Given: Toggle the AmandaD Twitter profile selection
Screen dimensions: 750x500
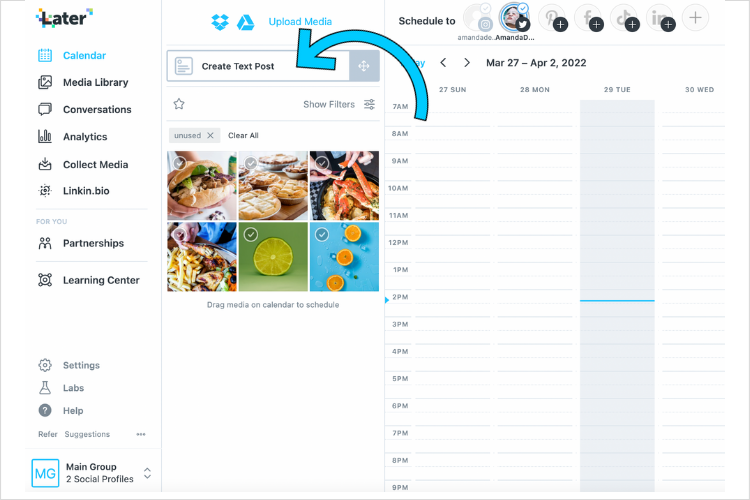Looking at the screenshot, I should pos(514,18).
